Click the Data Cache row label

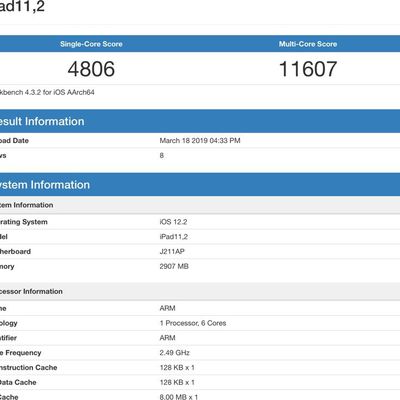point(18,382)
